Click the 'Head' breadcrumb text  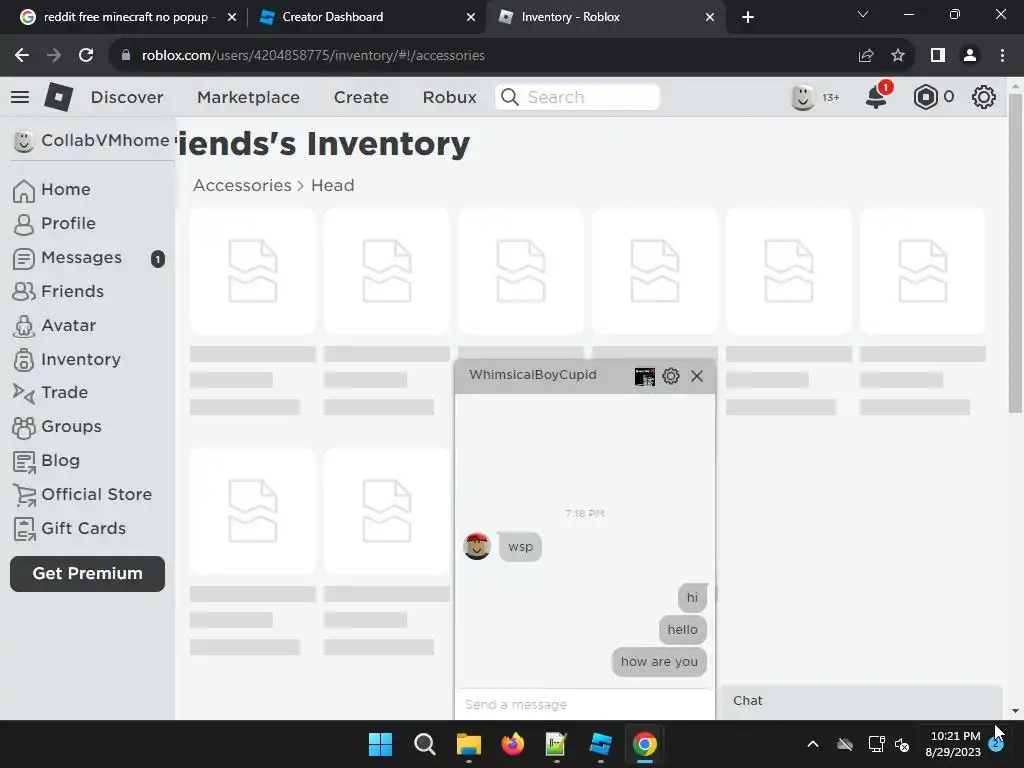(332, 185)
